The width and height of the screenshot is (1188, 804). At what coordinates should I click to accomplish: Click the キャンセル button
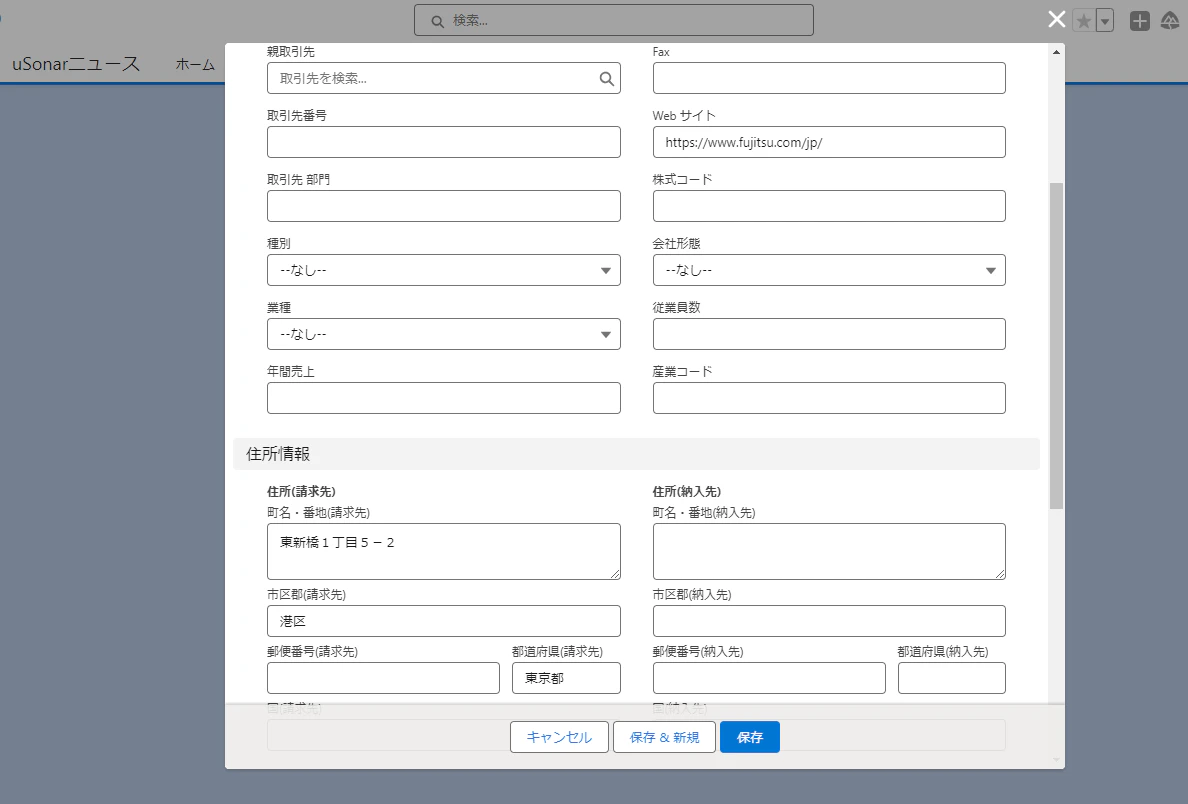coord(559,737)
